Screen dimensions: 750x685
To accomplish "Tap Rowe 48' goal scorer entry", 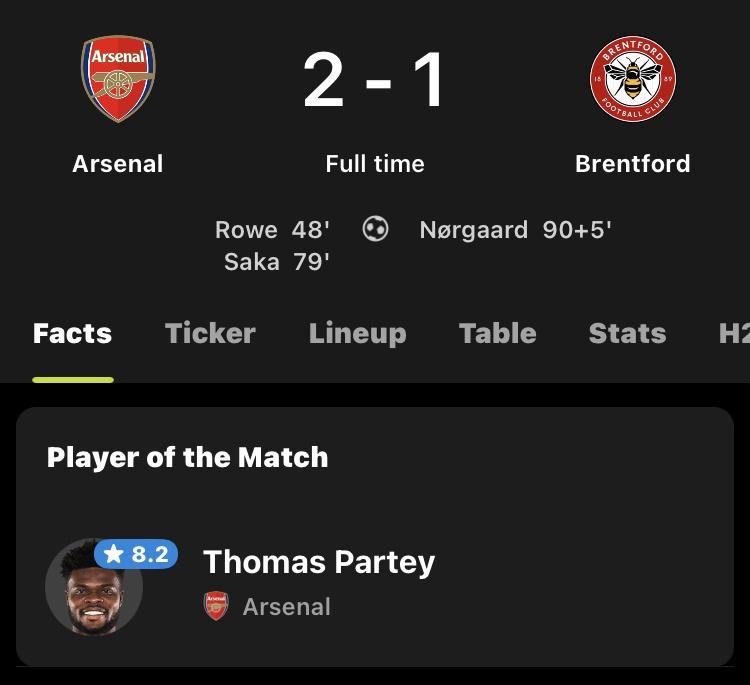I will (271, 230).
